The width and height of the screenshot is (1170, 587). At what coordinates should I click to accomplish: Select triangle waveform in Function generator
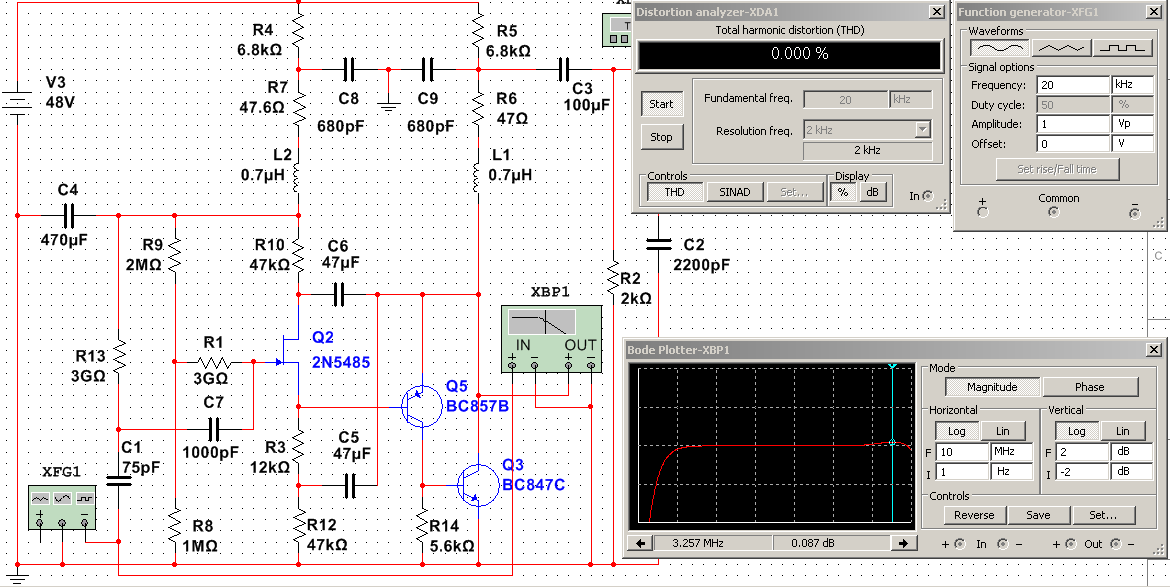coord(1061,47)
